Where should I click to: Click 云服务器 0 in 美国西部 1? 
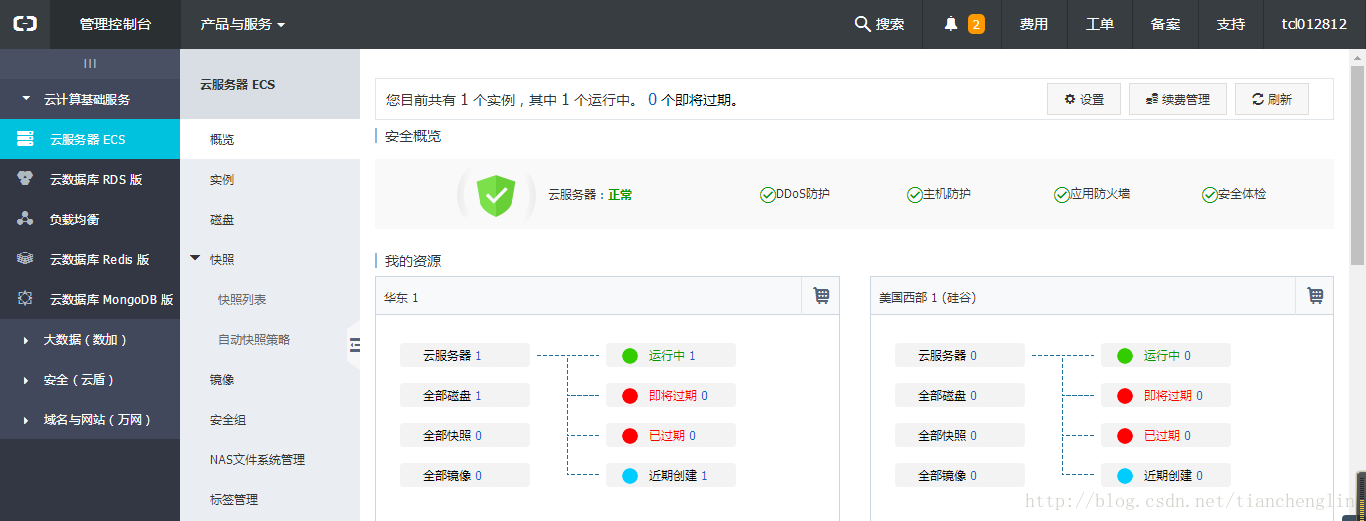coord(960,355)
